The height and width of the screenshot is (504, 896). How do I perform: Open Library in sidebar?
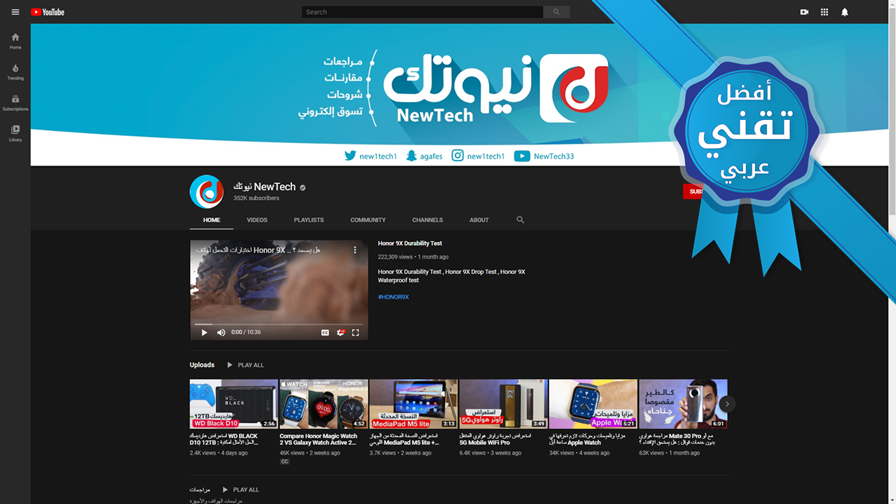tap(15, 134)
